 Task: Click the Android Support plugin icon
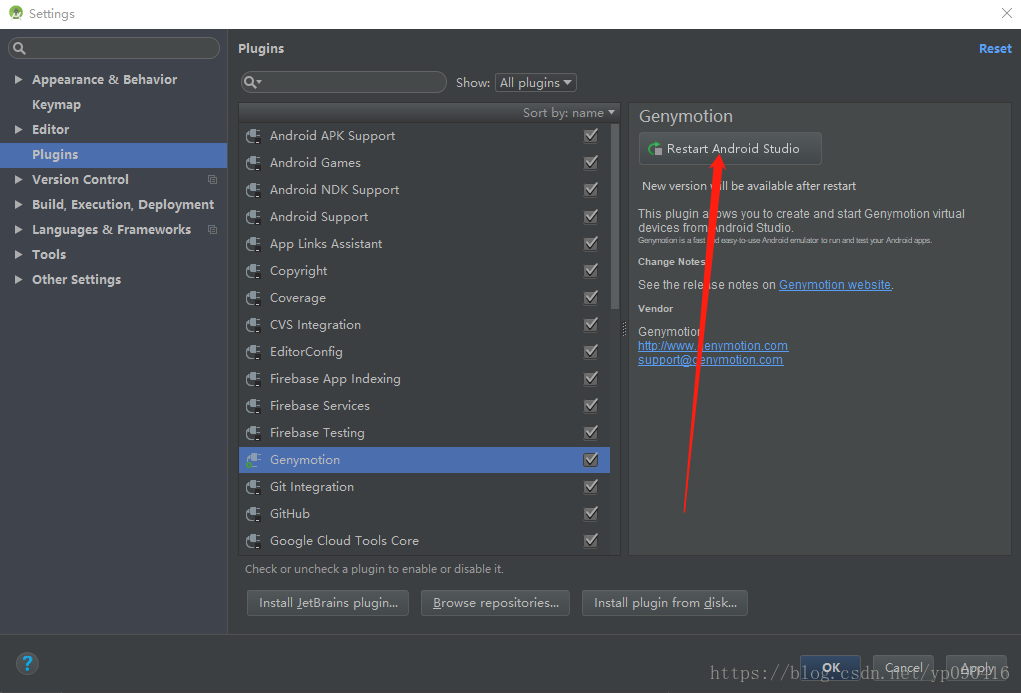253,217
